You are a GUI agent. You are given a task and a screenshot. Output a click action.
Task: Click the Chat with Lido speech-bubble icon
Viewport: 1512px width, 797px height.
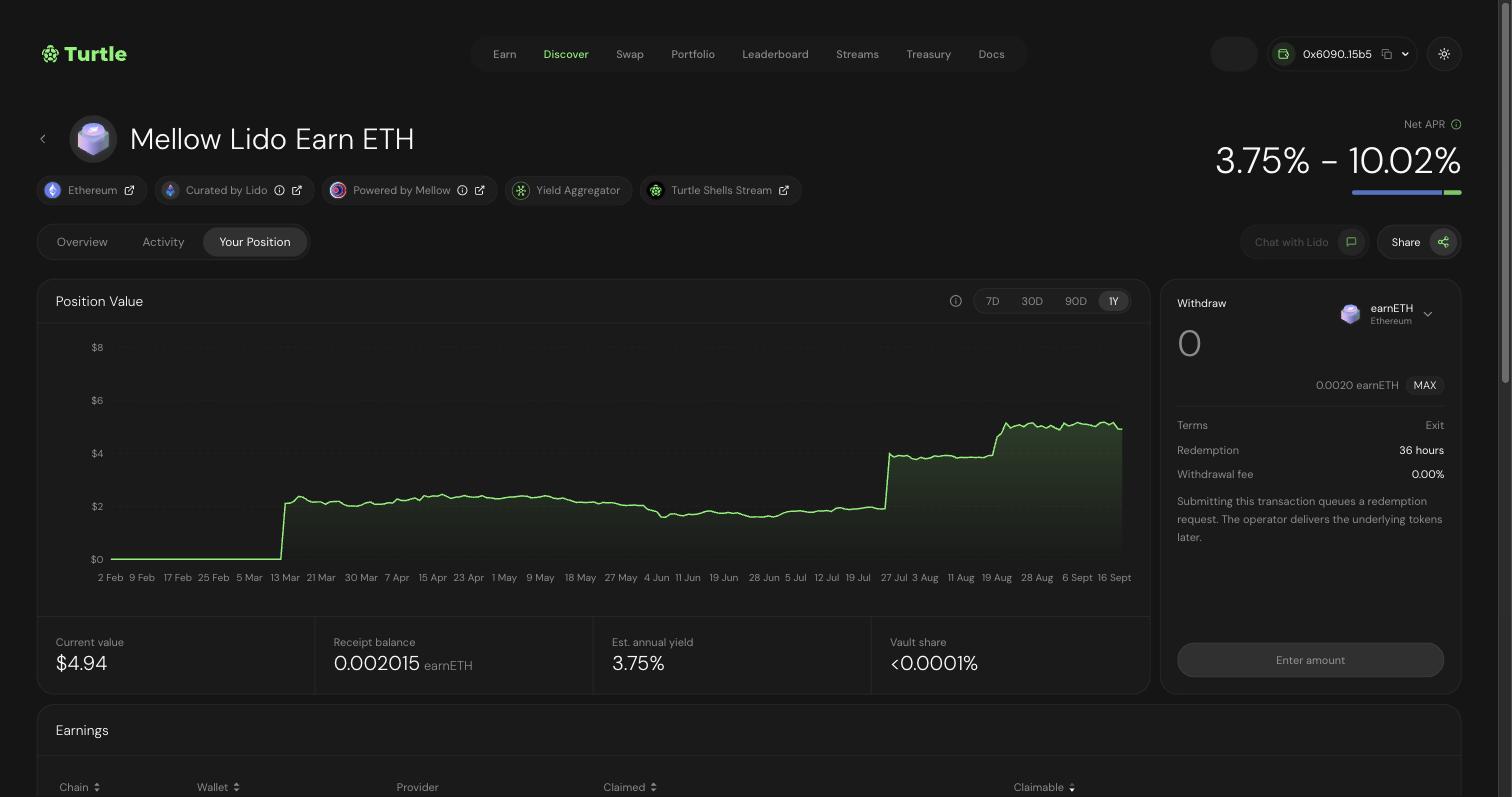click(1351, 242)
